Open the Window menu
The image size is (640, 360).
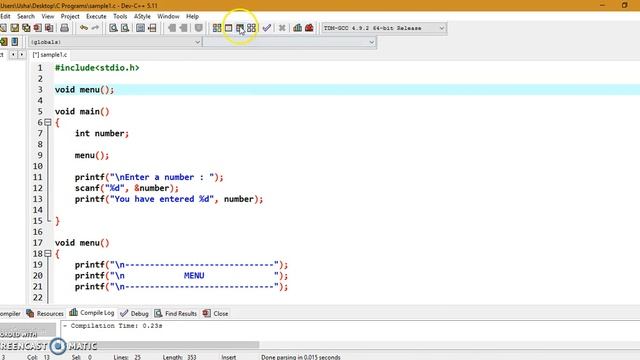point(168,16)
